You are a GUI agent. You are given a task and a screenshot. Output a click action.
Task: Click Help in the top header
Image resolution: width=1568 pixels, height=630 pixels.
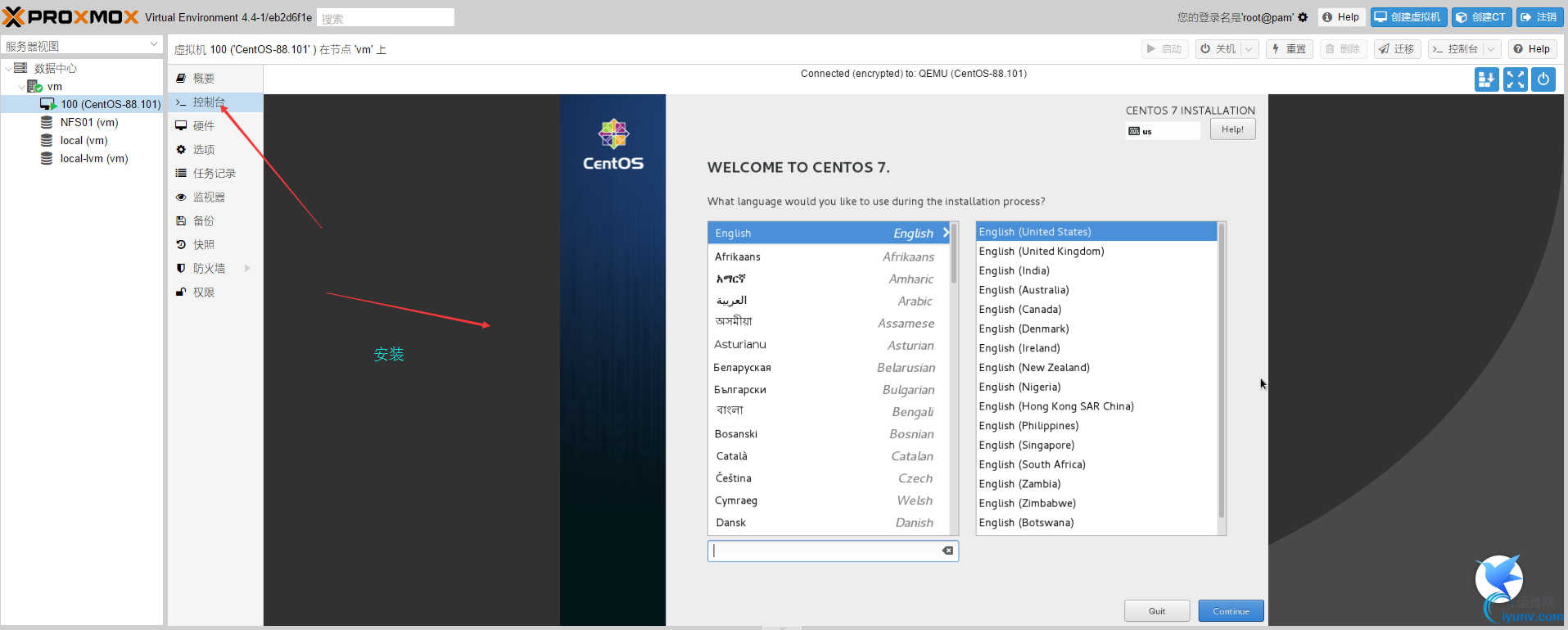[x=1341, y=17]
